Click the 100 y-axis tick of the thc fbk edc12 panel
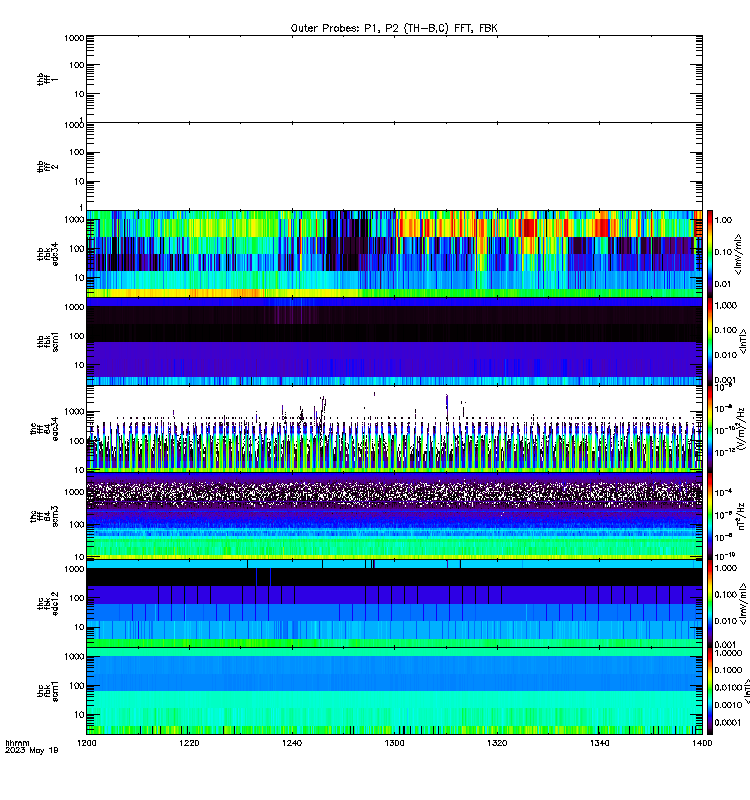This screenshot has width=750, height=800. [77, 598]
